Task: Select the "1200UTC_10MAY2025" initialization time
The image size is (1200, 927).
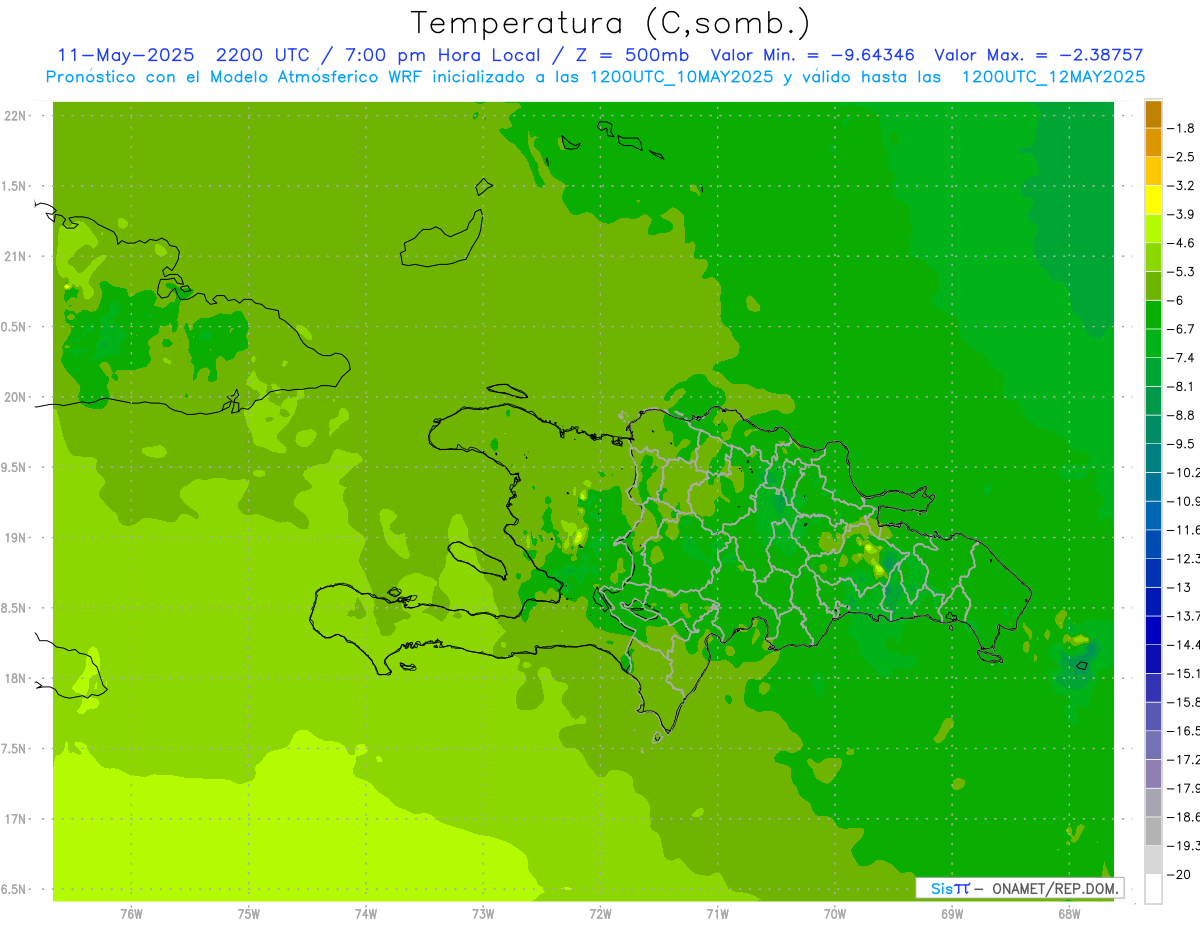Action: (x=681, y=76)
